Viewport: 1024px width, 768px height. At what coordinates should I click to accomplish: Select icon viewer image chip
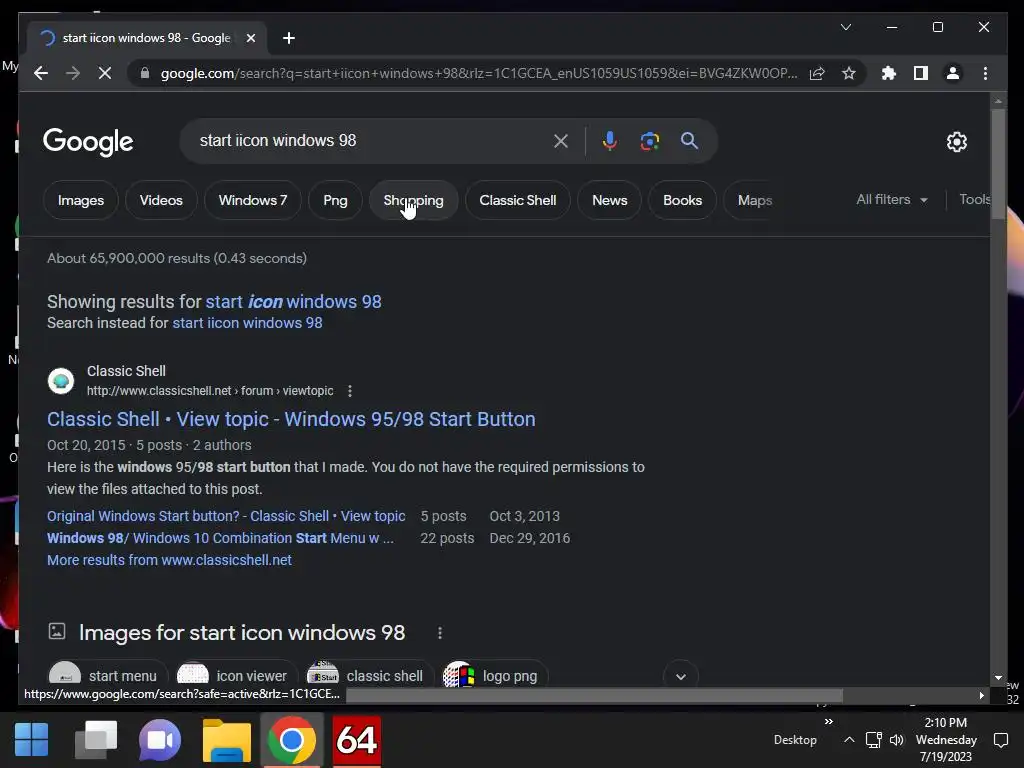click(236, 676)
